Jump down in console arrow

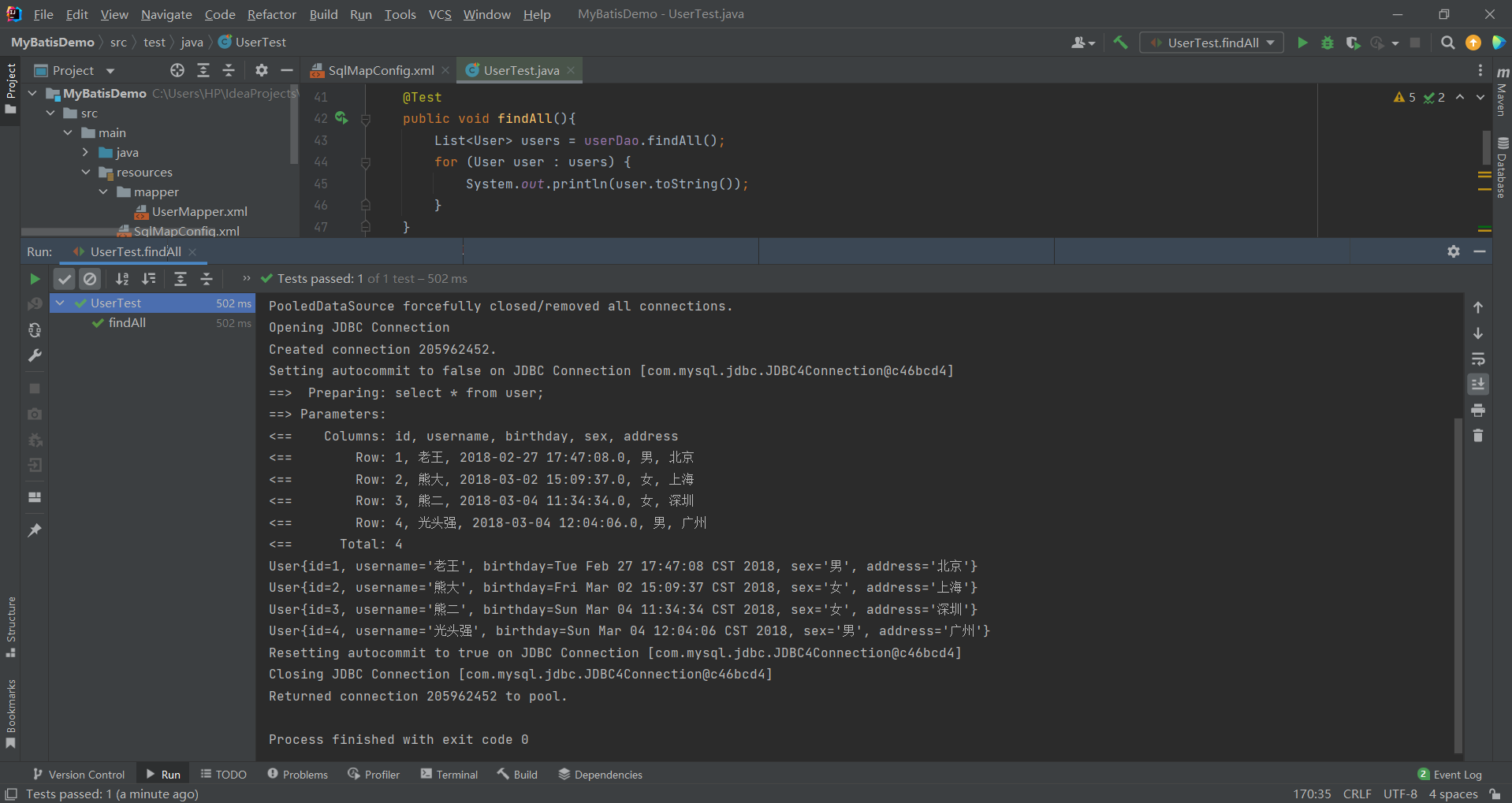click(x=1478, y=333)
